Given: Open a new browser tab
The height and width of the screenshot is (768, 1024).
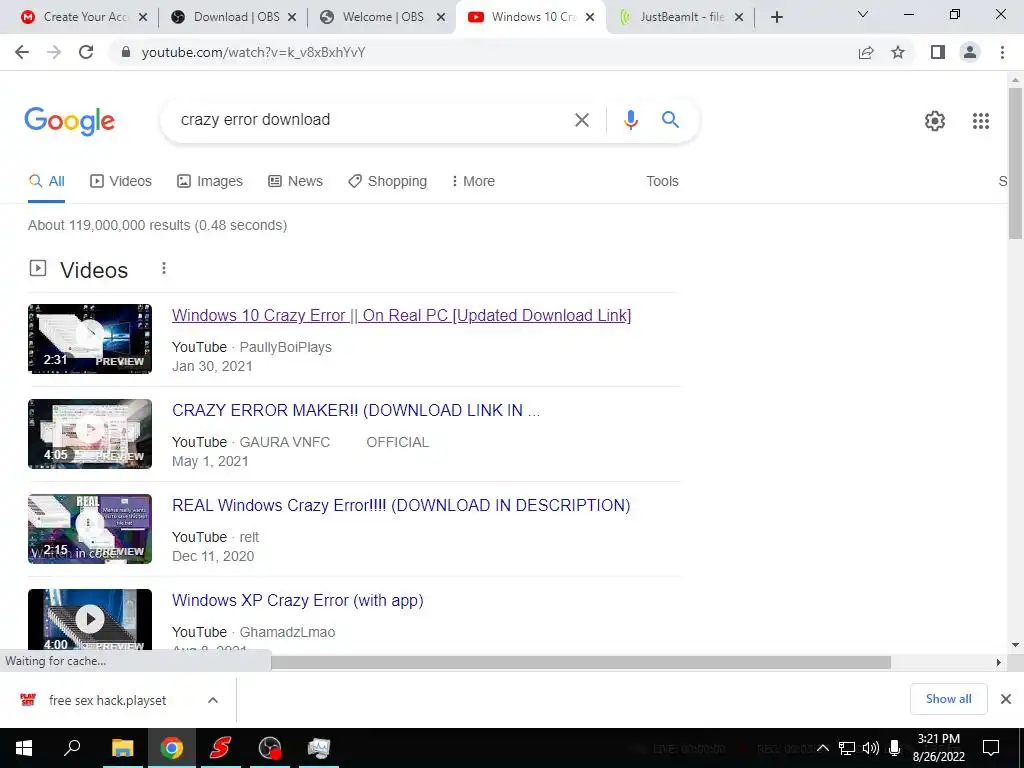Looking at the screenshot, I should click(x=776, y=17).
